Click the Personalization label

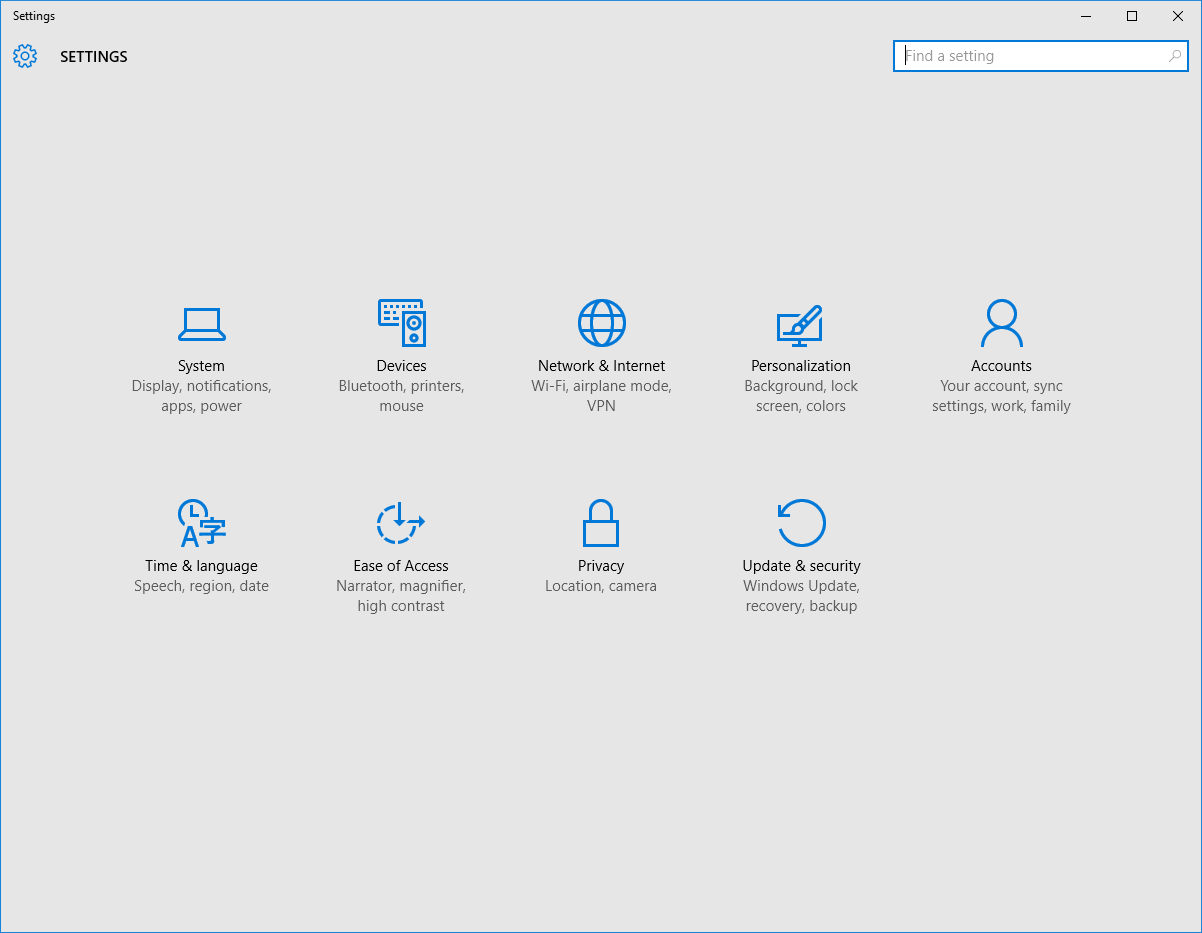click(x=801, y=366)
